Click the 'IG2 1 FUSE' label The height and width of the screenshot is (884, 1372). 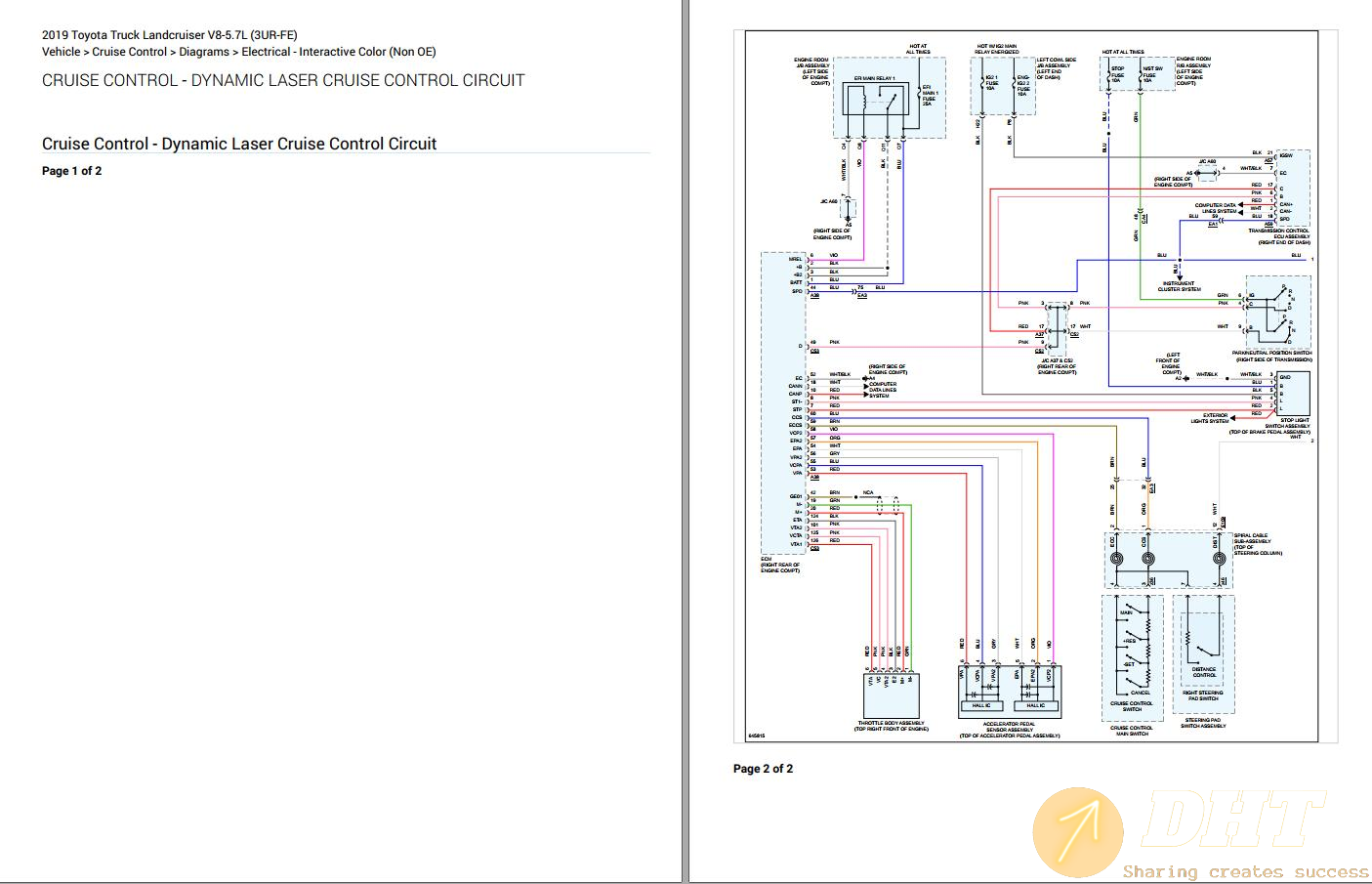(990, 82)
